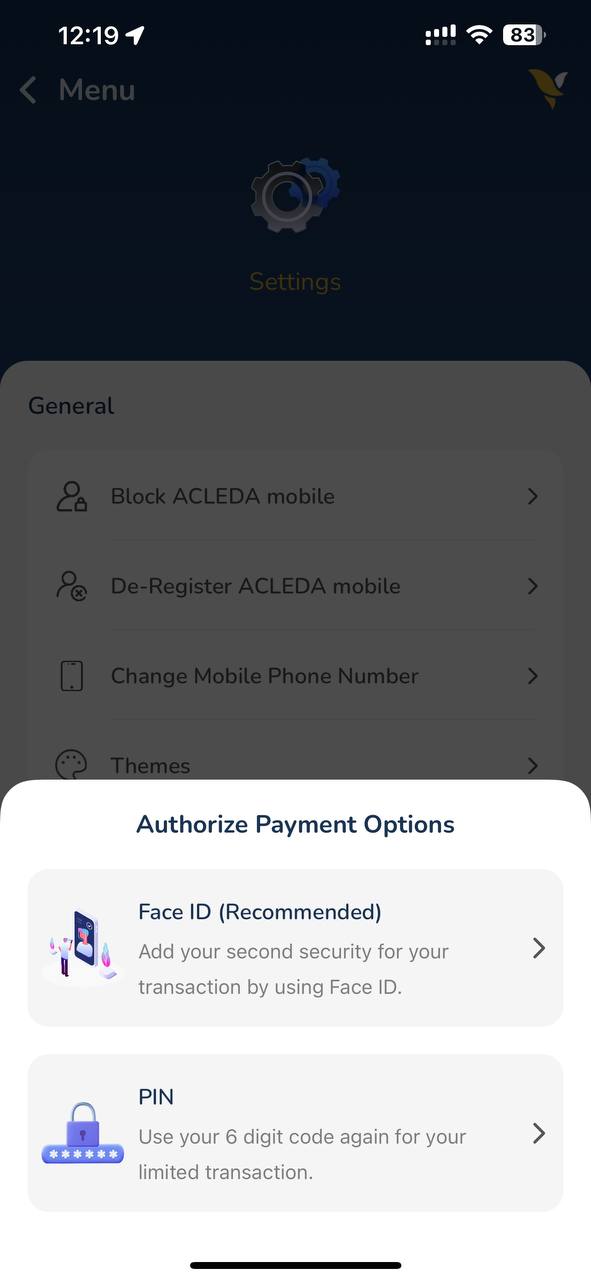
Task: Open De-Register ACLEDA mobile chevron arrow
Action: pos(533,586)
